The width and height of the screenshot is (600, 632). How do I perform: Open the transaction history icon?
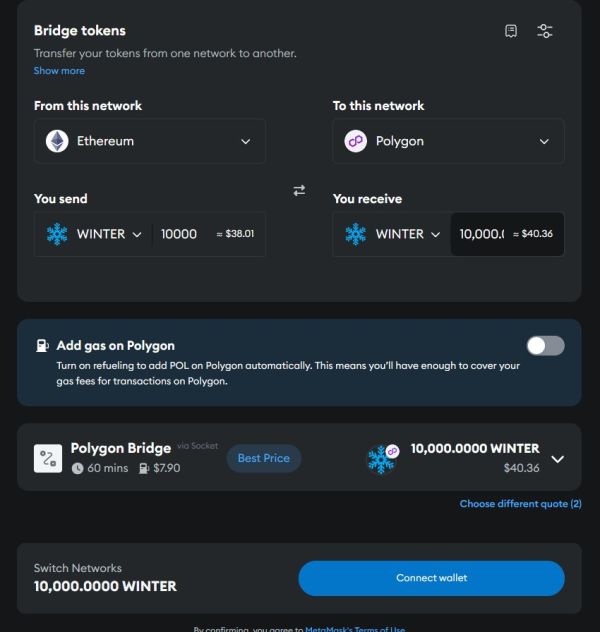[511, 31]
